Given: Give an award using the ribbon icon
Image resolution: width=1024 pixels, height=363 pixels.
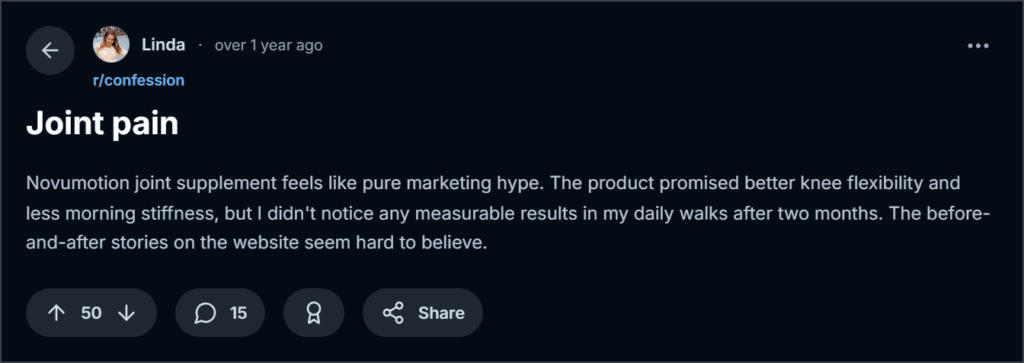Looking at the screenshot, I should 313,313.
